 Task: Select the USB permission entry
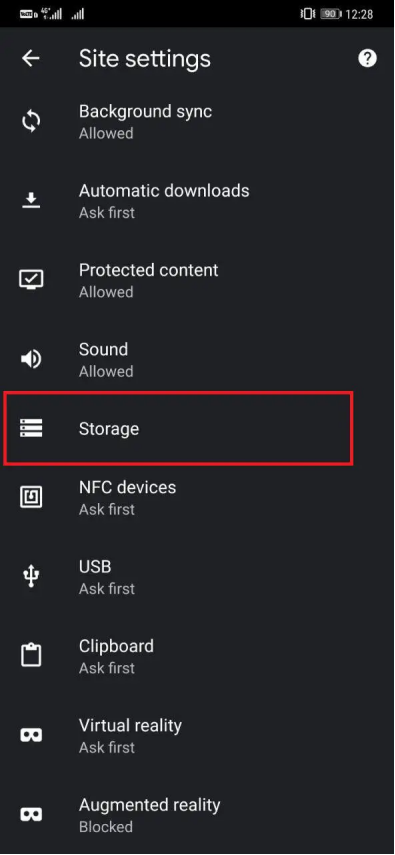[198, 577]
